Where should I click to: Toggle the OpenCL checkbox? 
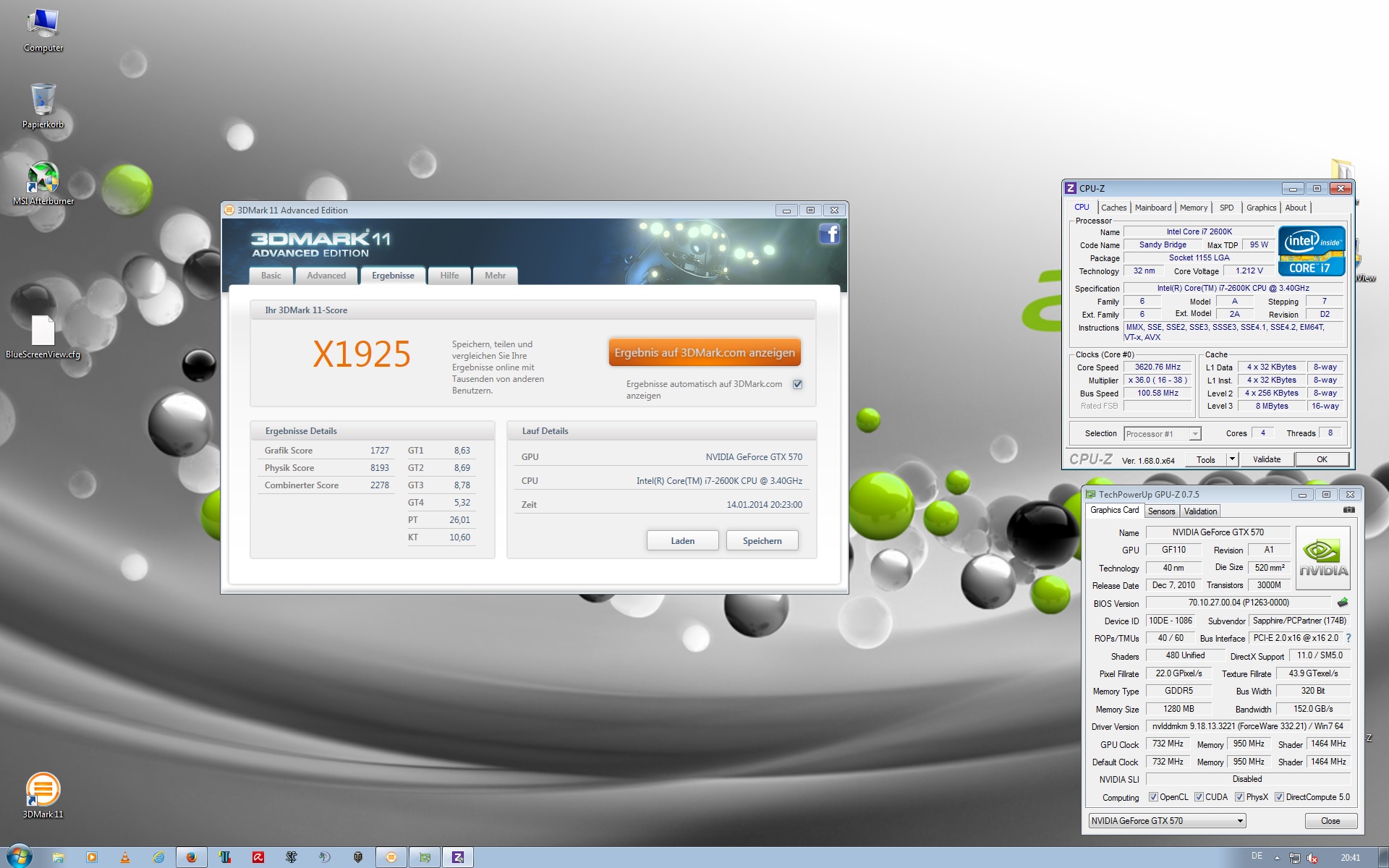tap(1153, 797)
